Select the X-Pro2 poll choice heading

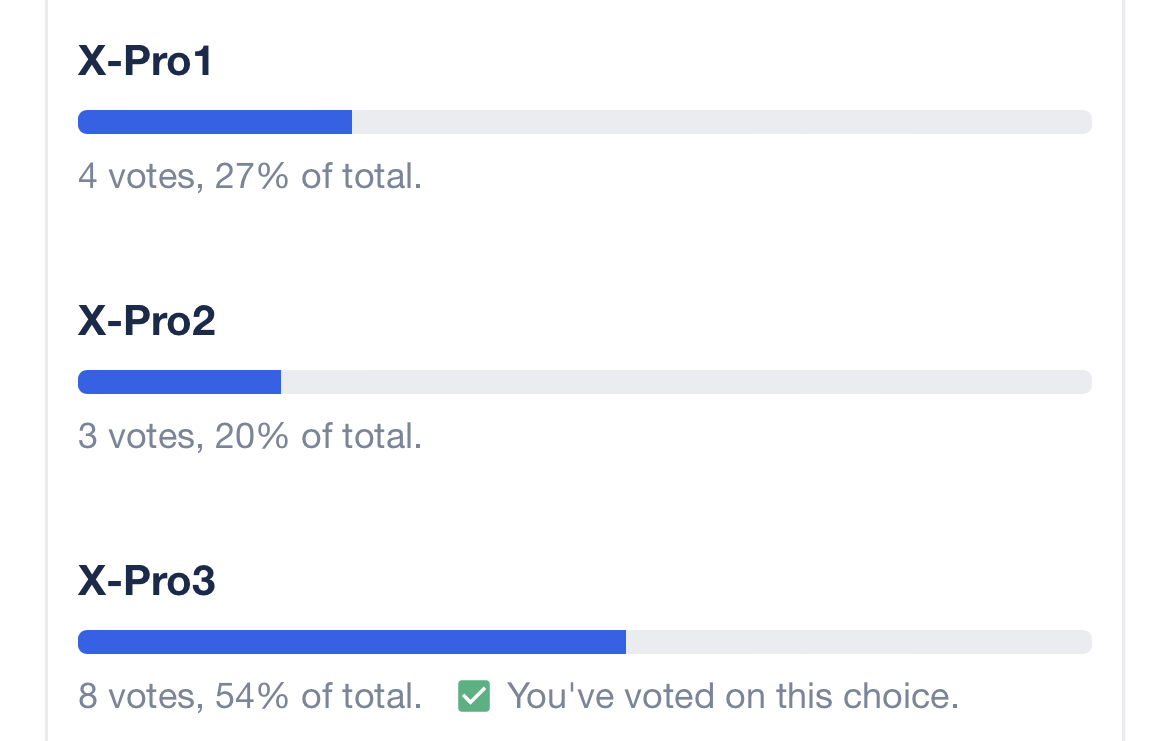coord(147,322)
